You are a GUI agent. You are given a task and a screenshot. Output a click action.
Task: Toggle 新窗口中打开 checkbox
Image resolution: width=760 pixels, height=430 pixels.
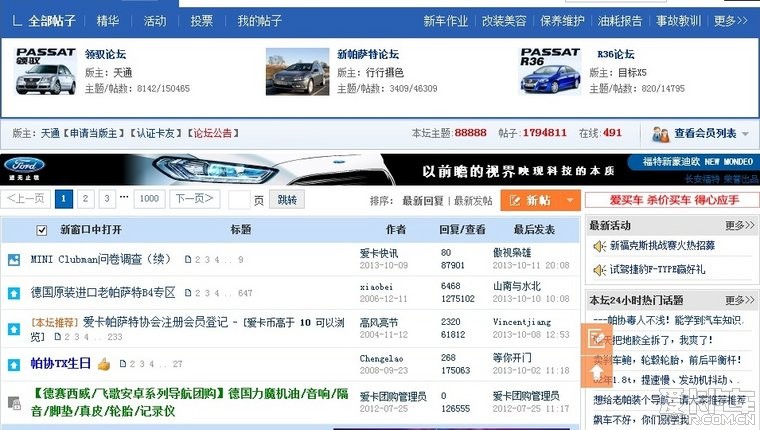pyautogui.click(x=42, y=230)
